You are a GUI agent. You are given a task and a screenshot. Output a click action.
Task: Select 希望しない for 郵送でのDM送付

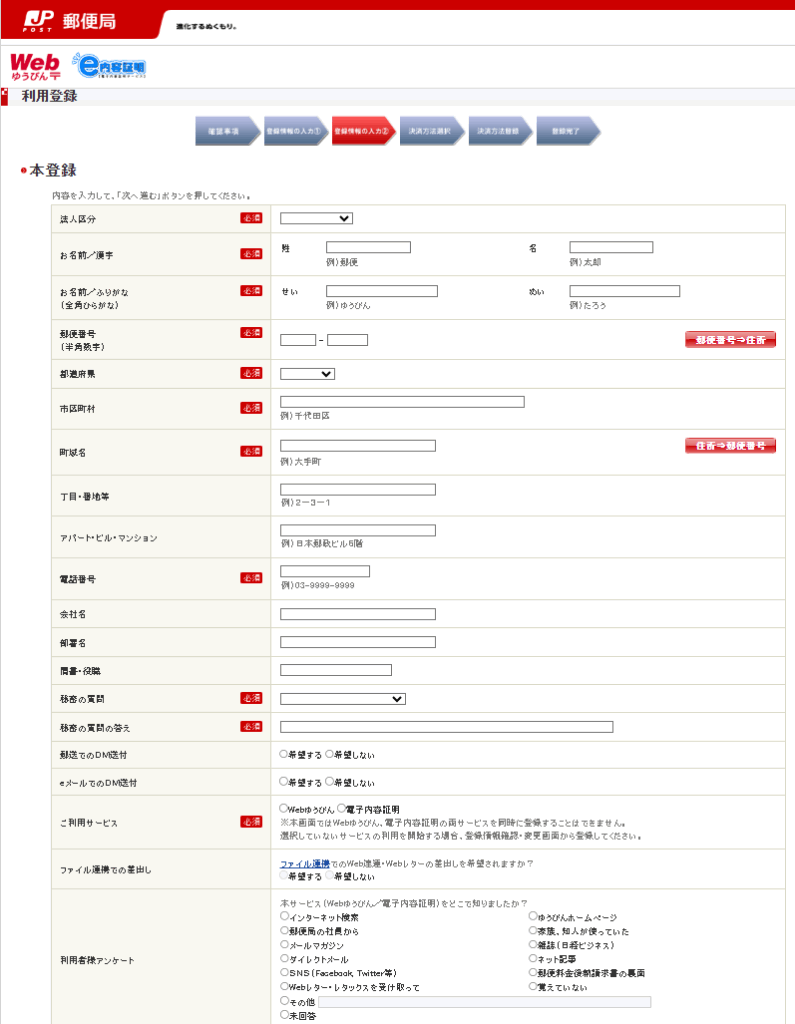(329, 754)
